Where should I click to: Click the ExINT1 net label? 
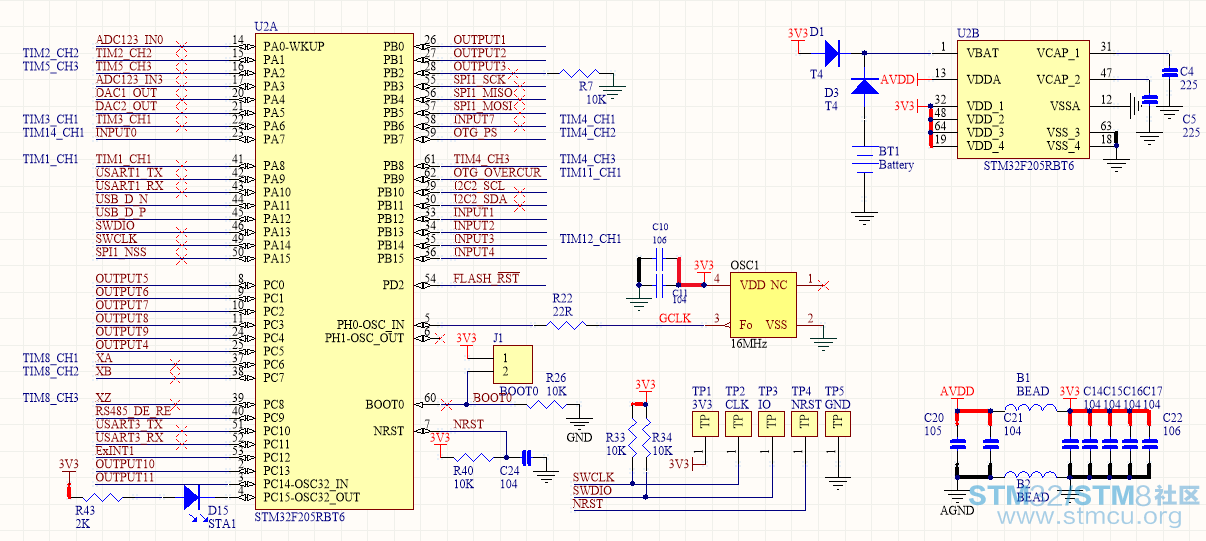(113, 451)
